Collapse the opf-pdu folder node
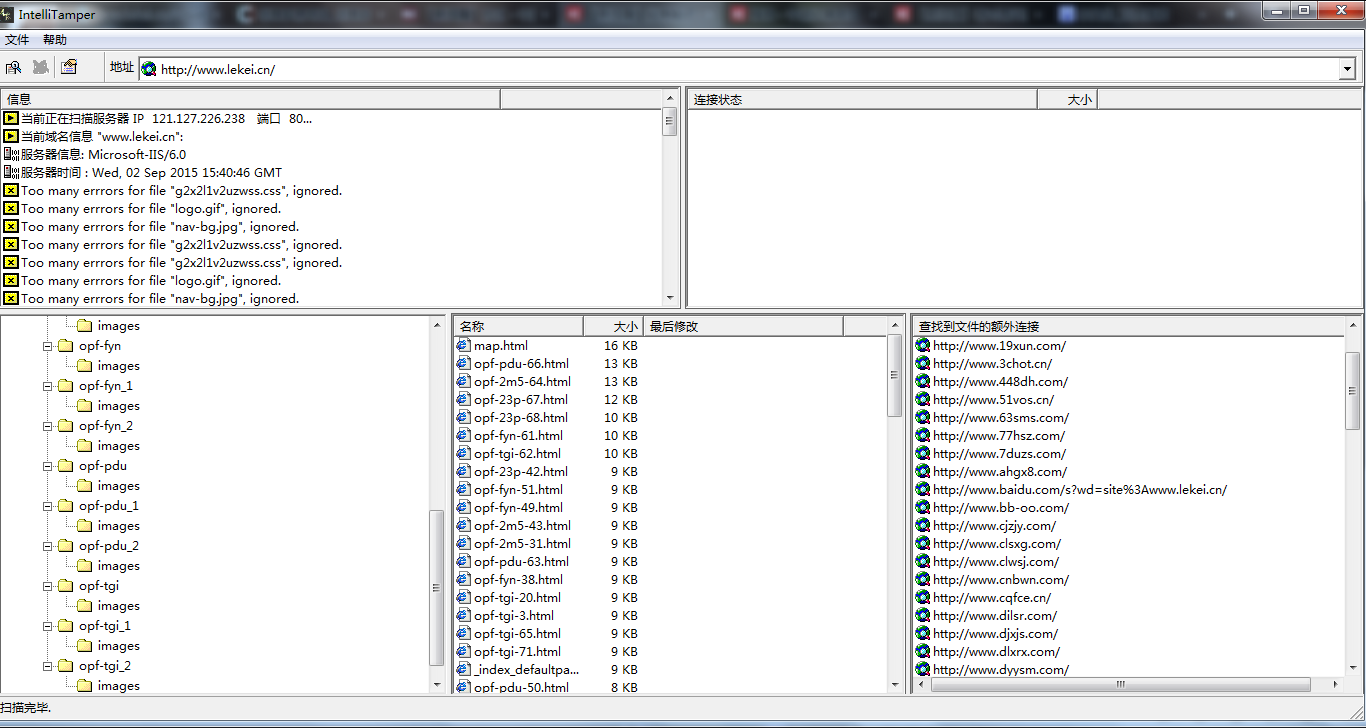The image size is (1366, 728). point(47,466)
